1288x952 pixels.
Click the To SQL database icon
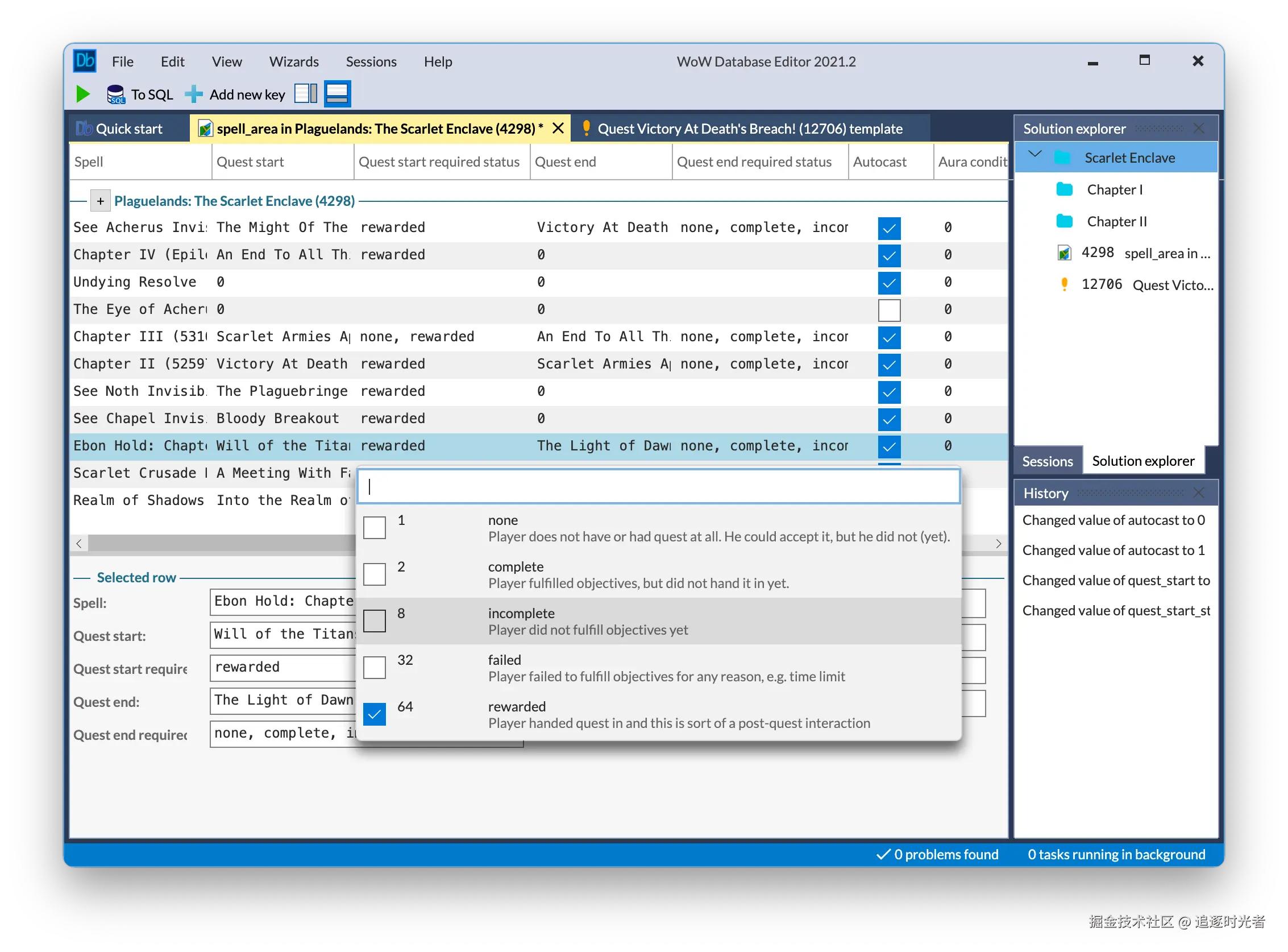(x=116, y=94)
